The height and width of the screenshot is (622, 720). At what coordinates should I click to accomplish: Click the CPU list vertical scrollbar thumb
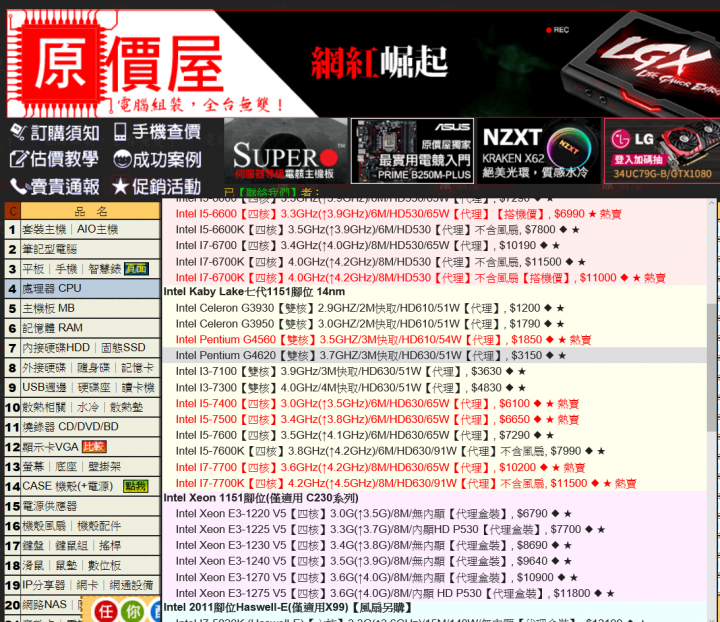(x=713, y=367)
